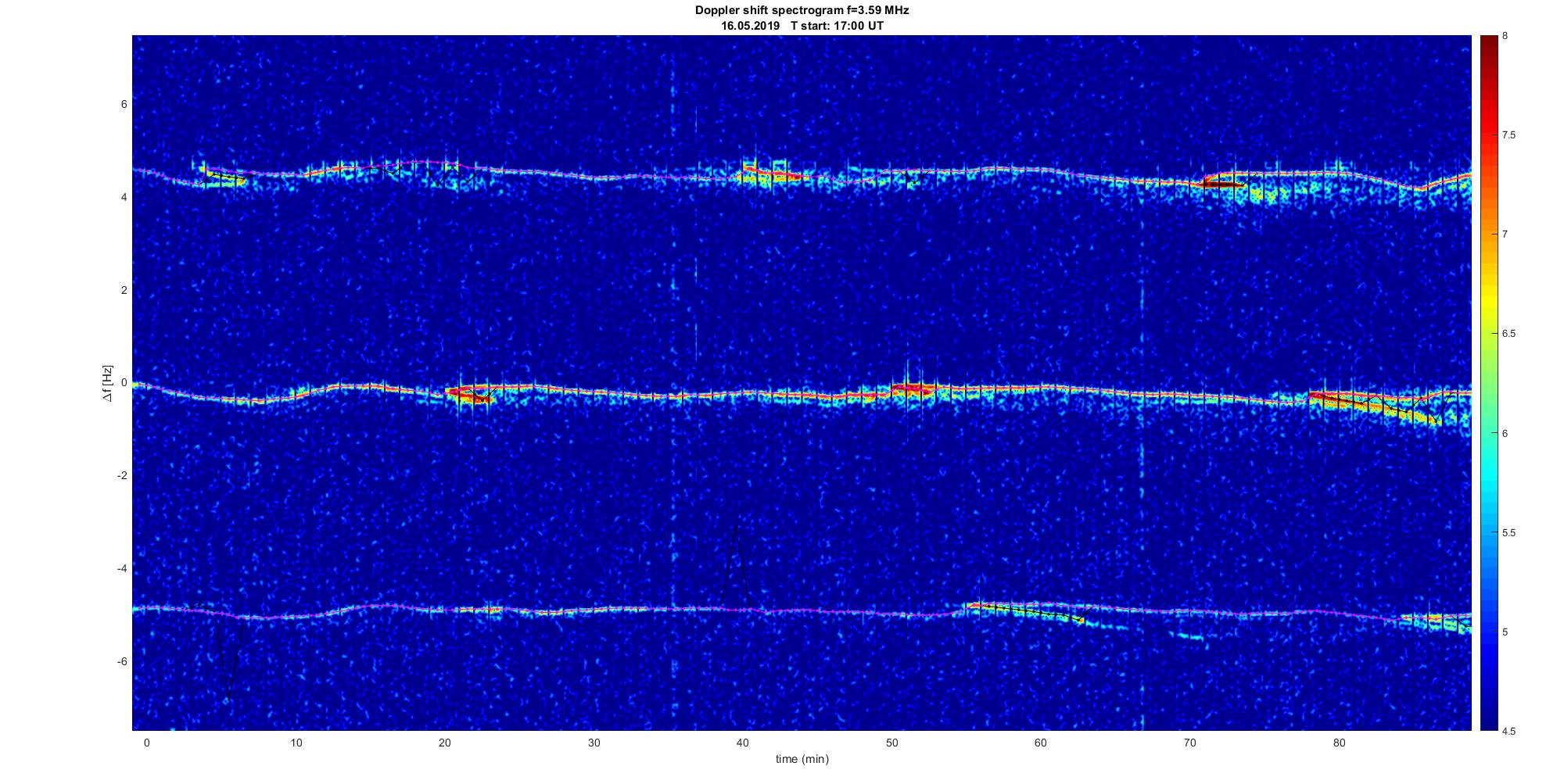The height and width of the screenshot is (784, 1564).
Task: Click colorbar tick label "5.5"
Action: (x=1509, y=533)
